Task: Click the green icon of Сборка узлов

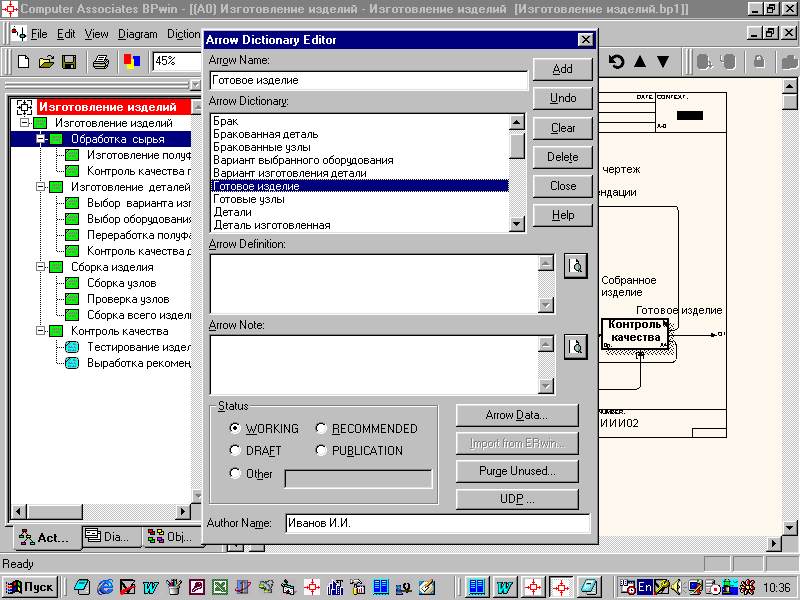Action: tap(72, 283)
